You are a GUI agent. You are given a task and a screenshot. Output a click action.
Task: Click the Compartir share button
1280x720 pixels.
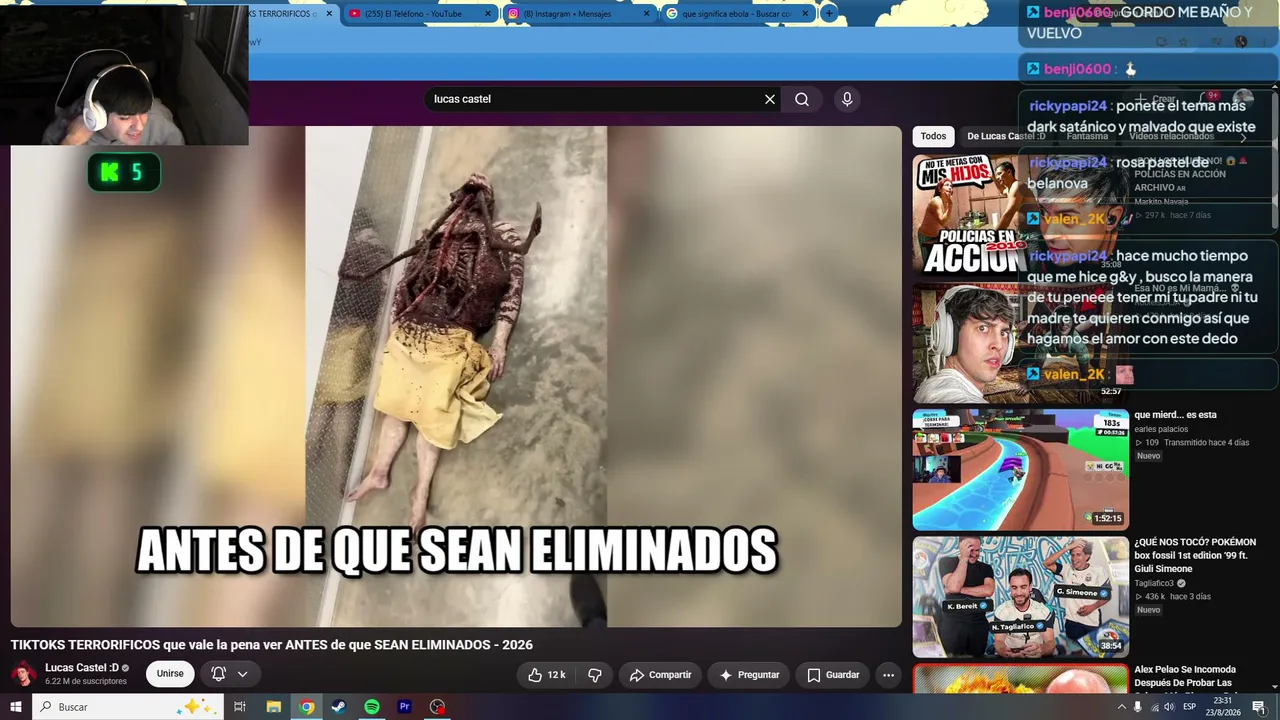660,675
